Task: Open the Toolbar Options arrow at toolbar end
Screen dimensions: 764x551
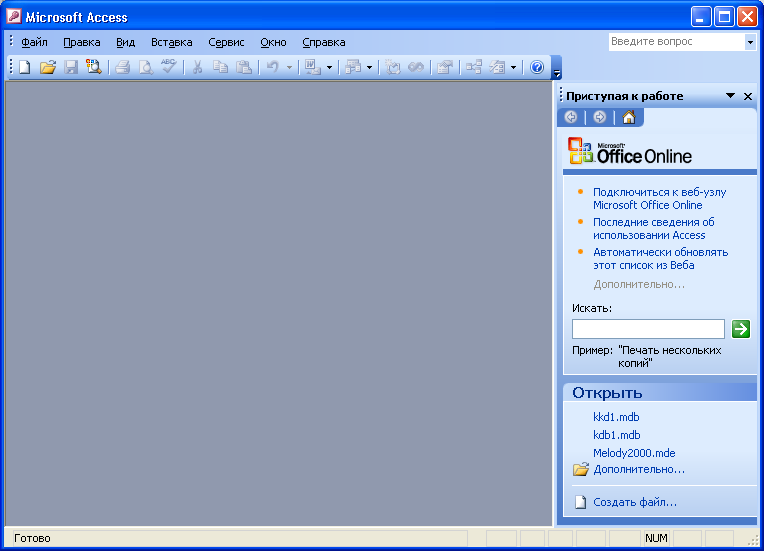Action: click(556, 68)
